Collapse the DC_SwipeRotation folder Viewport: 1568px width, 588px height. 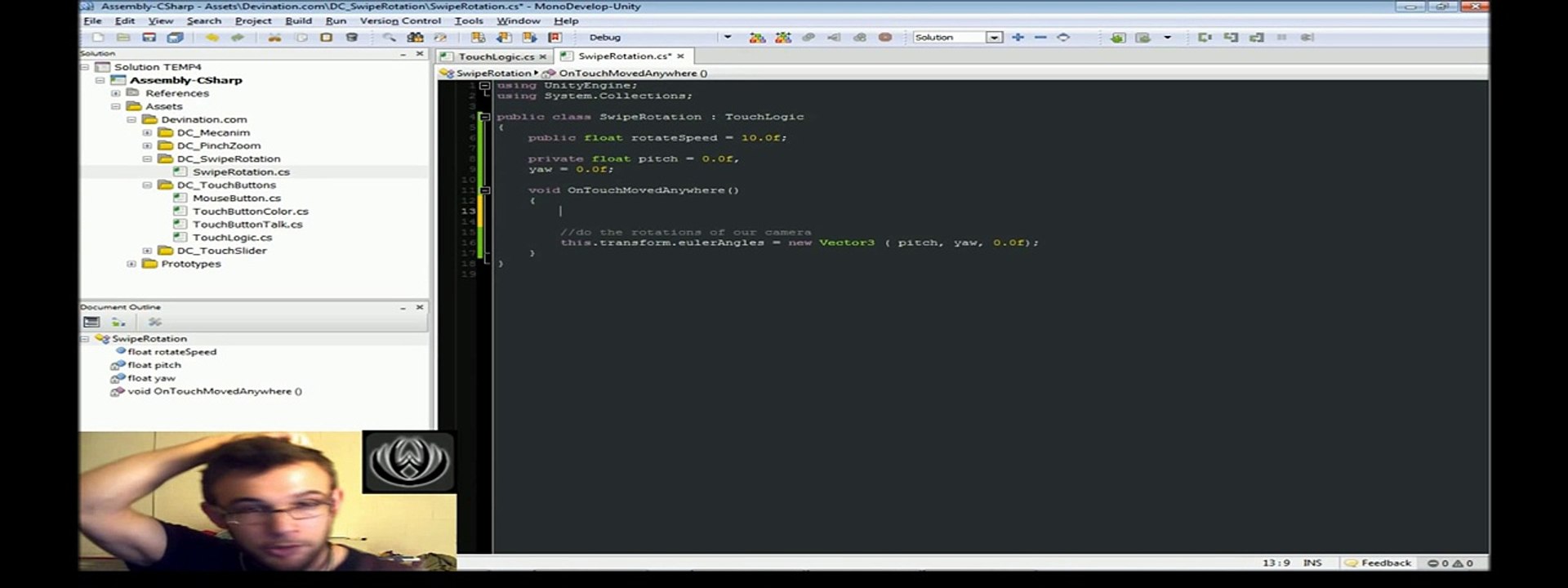147,159
